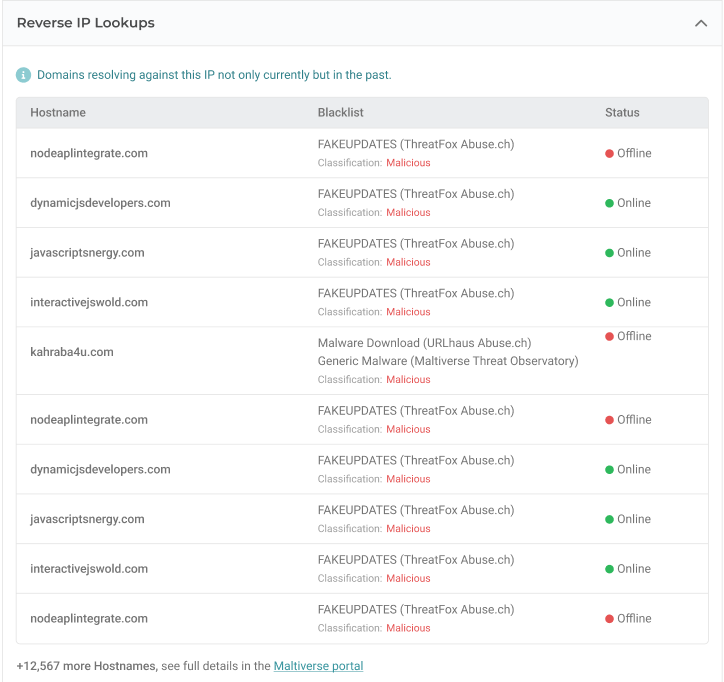Image resolution: width=724 pixels, height=682 pixels.
Task: Click the red Offline dot in the last table row
Action: 609,619
